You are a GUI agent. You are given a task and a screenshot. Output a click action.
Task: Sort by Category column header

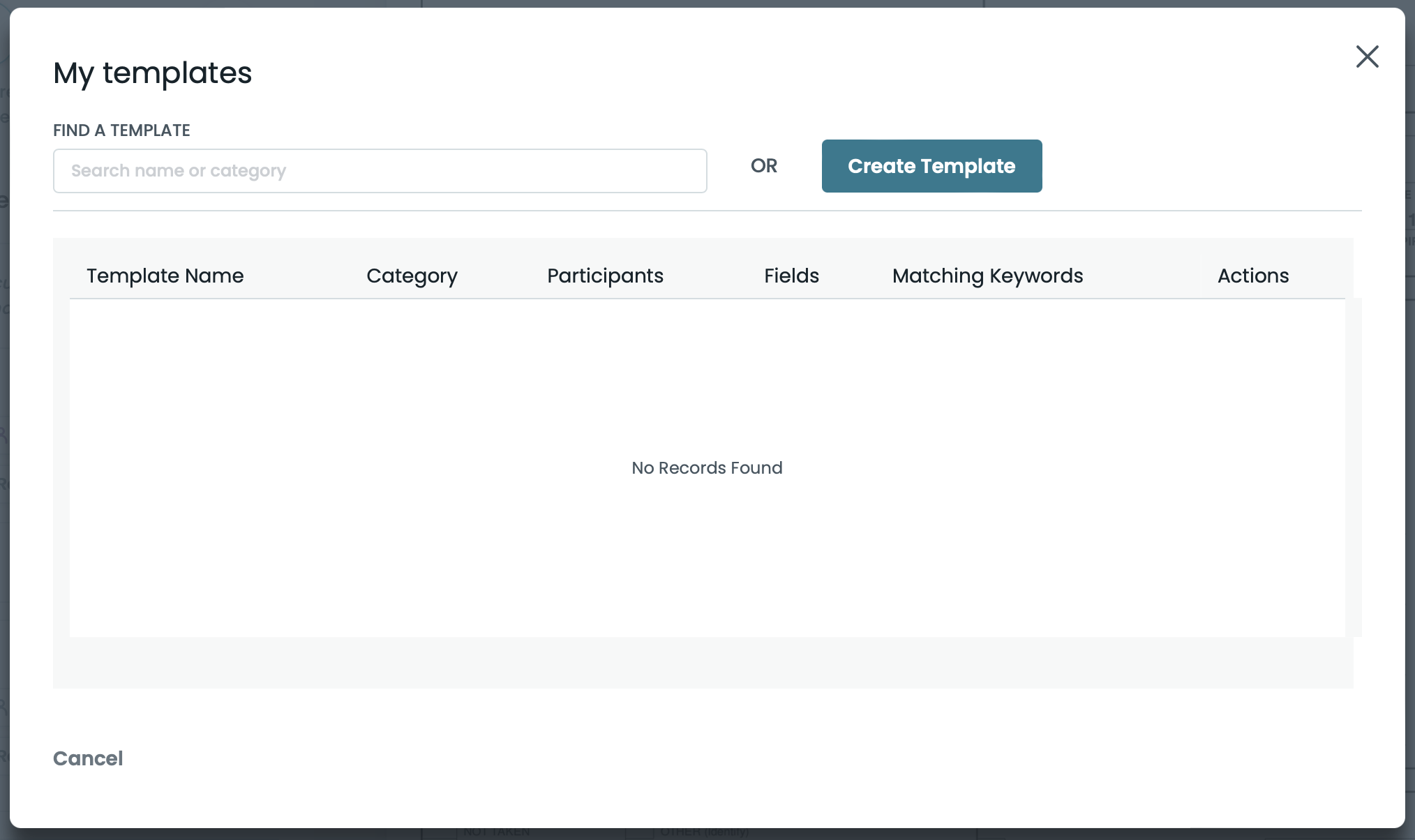(412, 276)
